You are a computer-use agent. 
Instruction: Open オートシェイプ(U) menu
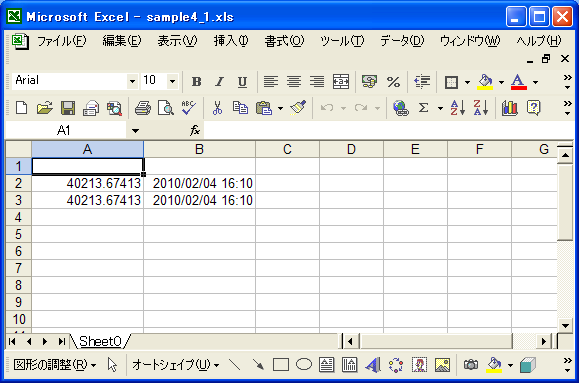click(x=175, y=365)
